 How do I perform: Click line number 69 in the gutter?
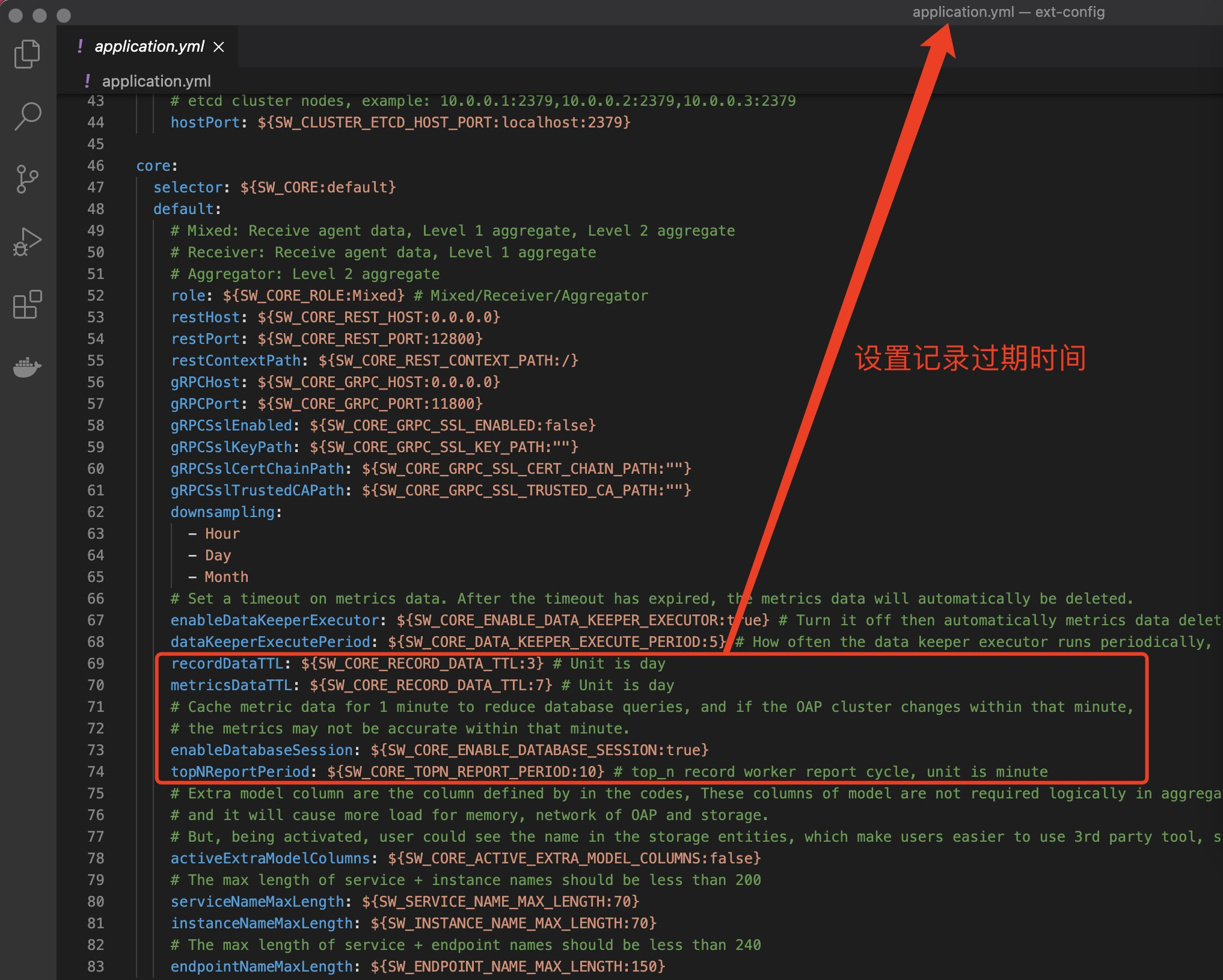[96, 663]
